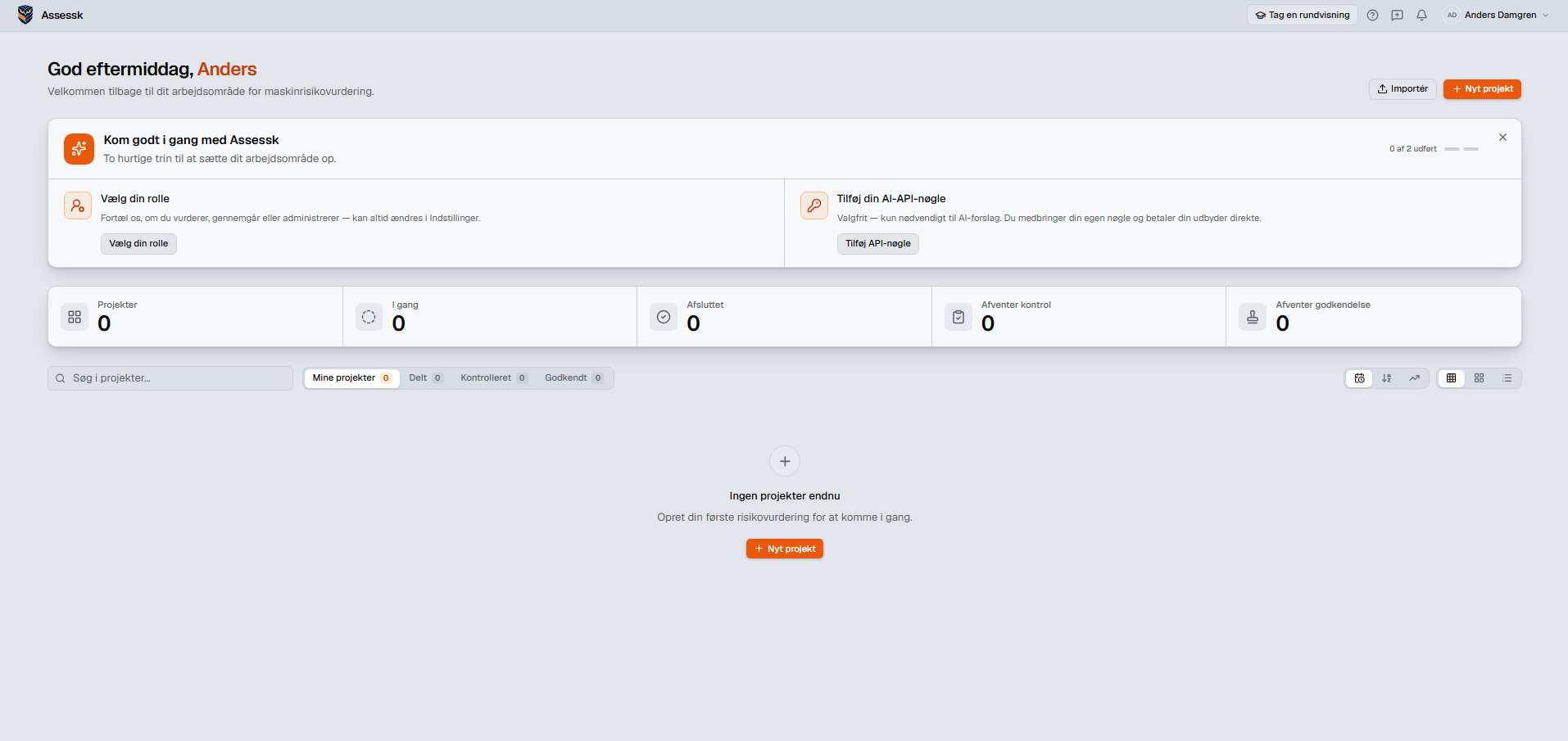
Task: Open the feedback speech bubble icon
Action: click(1398, 15)
